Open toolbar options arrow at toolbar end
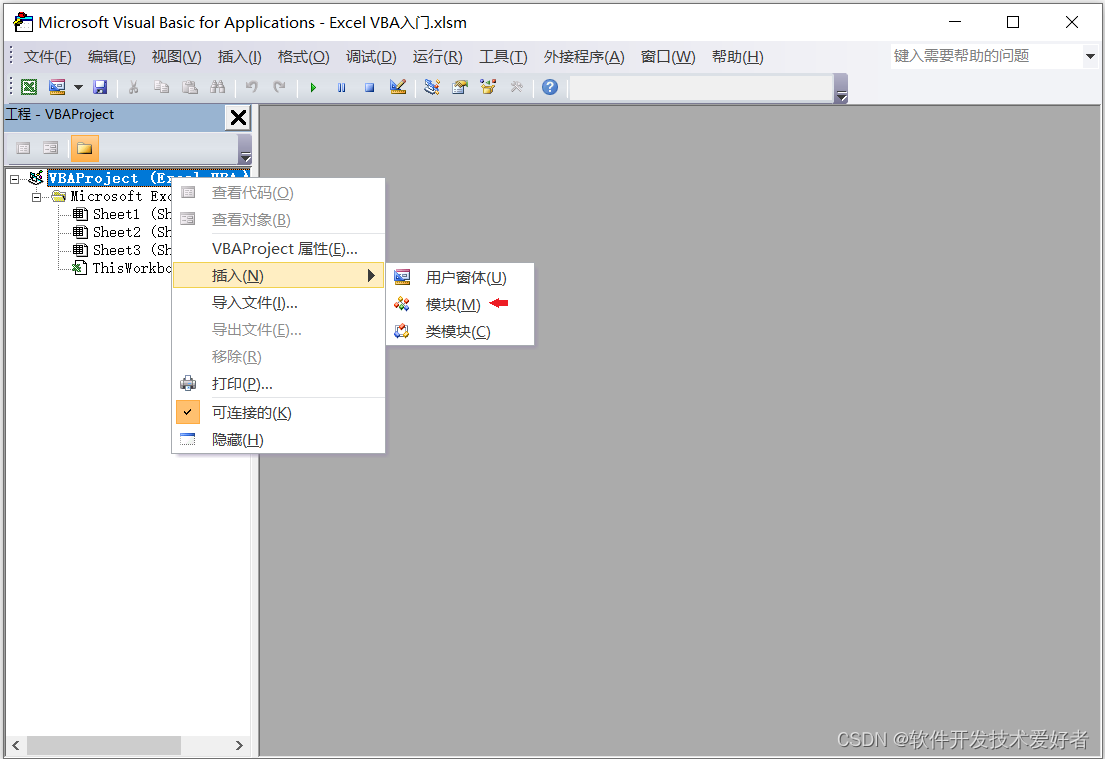This screenshot has width=1105, height=759. point(841,89)
